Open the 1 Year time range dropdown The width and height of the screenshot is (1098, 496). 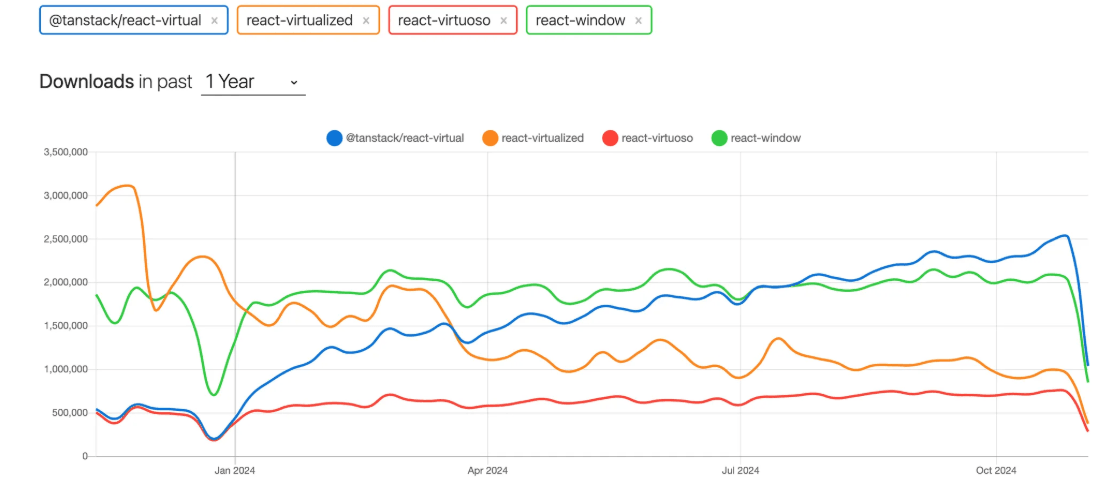click(253, 82)
